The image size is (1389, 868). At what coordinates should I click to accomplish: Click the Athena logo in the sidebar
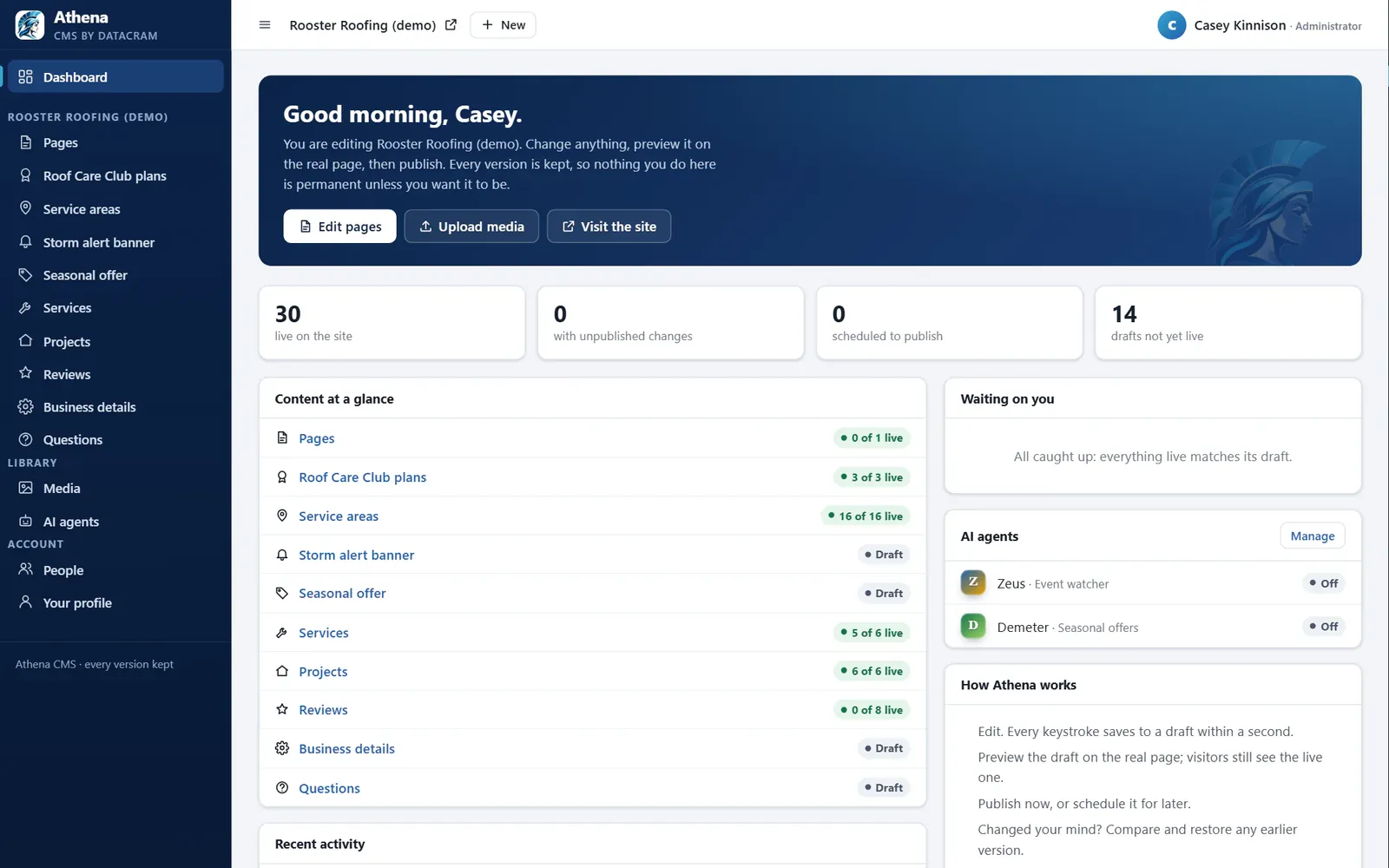[30, 25]
